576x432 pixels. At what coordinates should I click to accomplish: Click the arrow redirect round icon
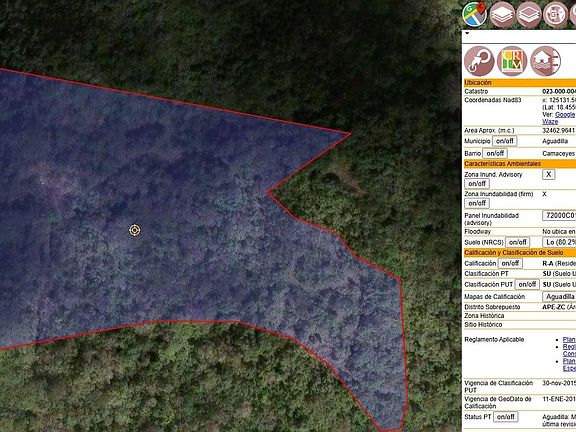(x=479, y=61)
